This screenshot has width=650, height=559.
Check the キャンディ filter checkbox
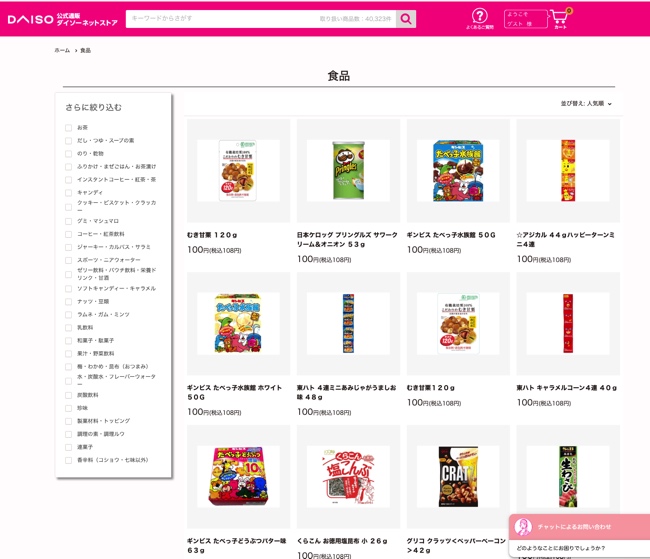pyautogui.click(x=68, y=193)
